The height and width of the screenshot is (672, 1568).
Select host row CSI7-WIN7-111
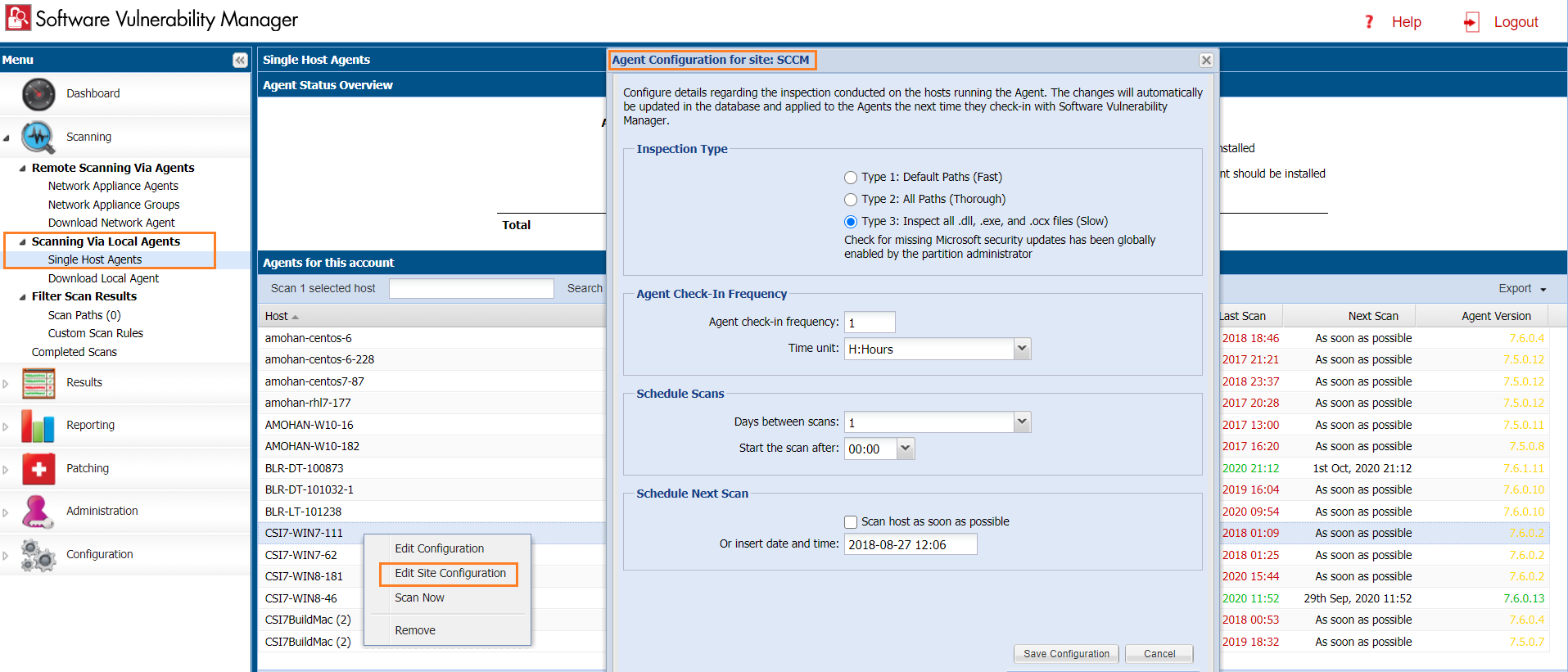tap(304, 533)
